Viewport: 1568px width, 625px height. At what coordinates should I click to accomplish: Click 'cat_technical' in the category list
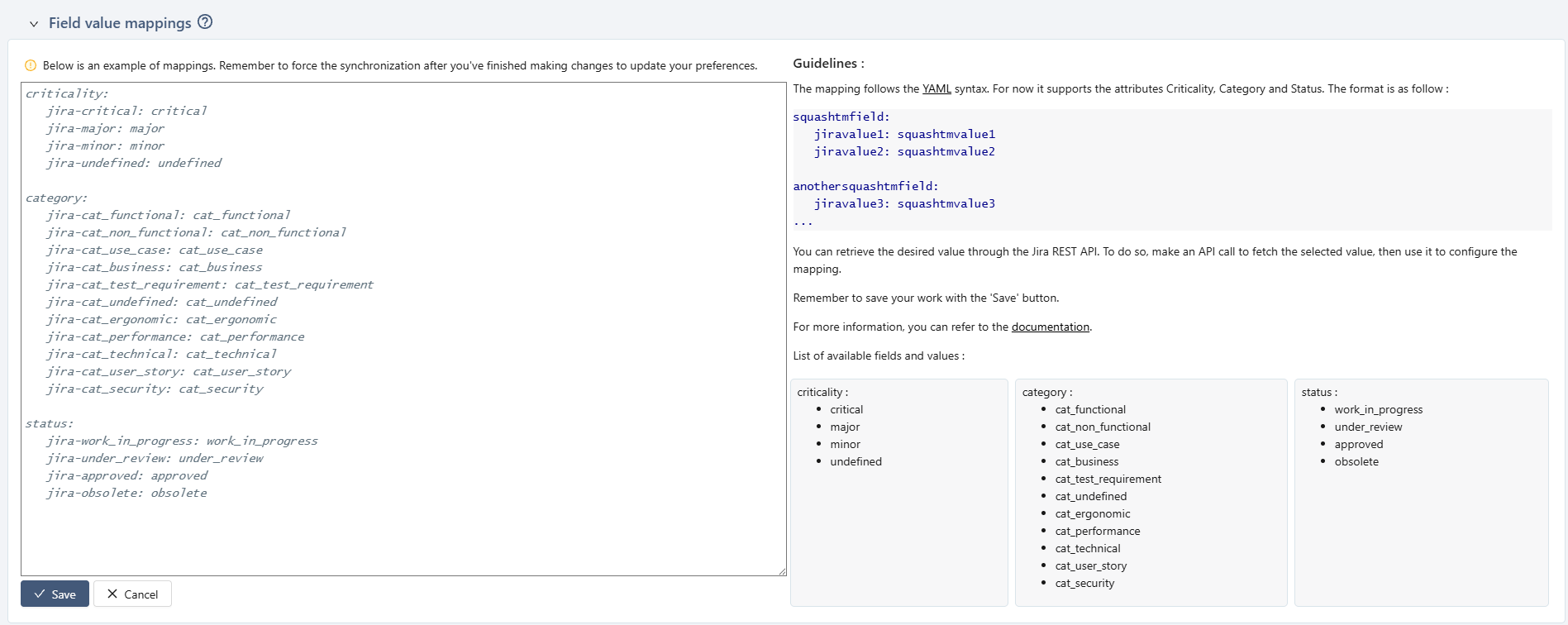tap(1087, 548)
